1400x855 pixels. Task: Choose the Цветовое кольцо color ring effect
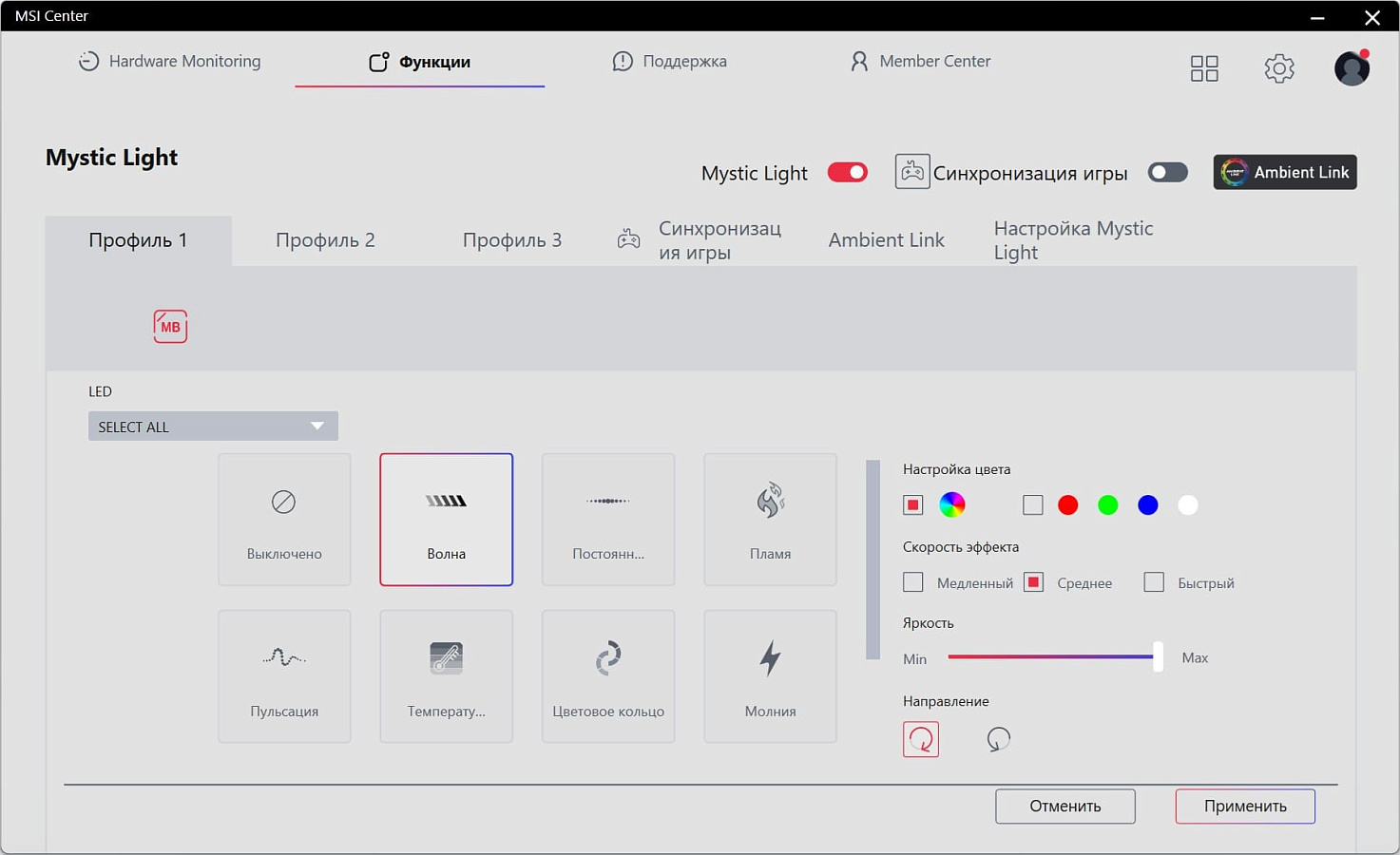[608, 676]
